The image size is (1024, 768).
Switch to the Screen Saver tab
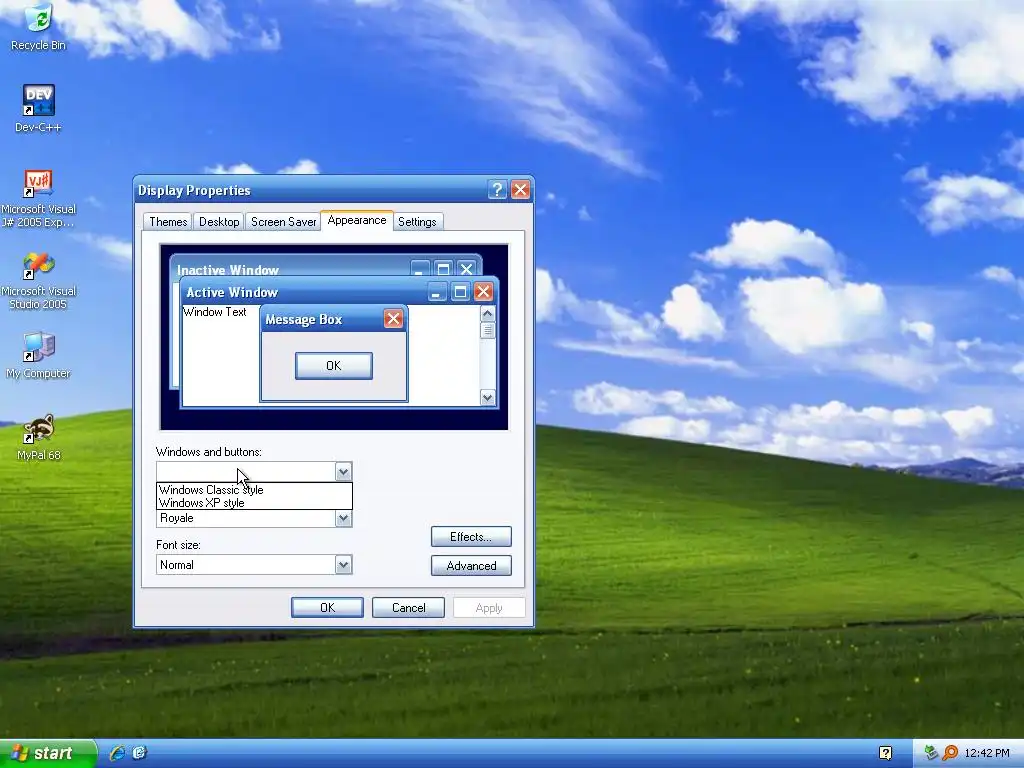tap(283, 222)
